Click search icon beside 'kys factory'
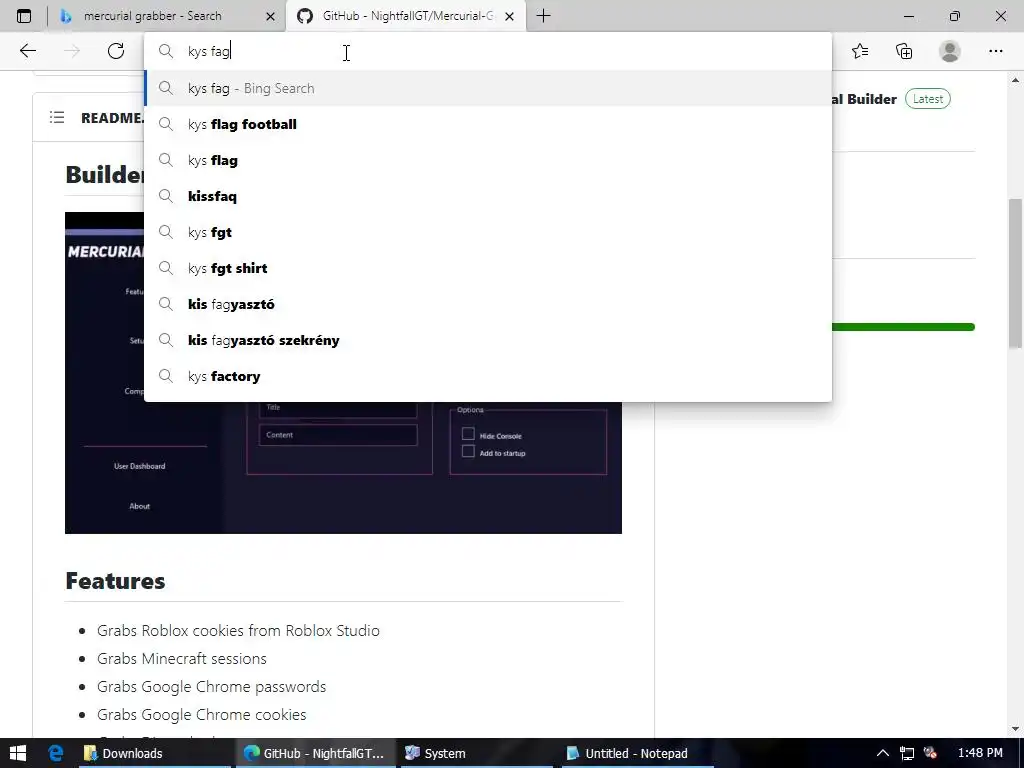 166,376
